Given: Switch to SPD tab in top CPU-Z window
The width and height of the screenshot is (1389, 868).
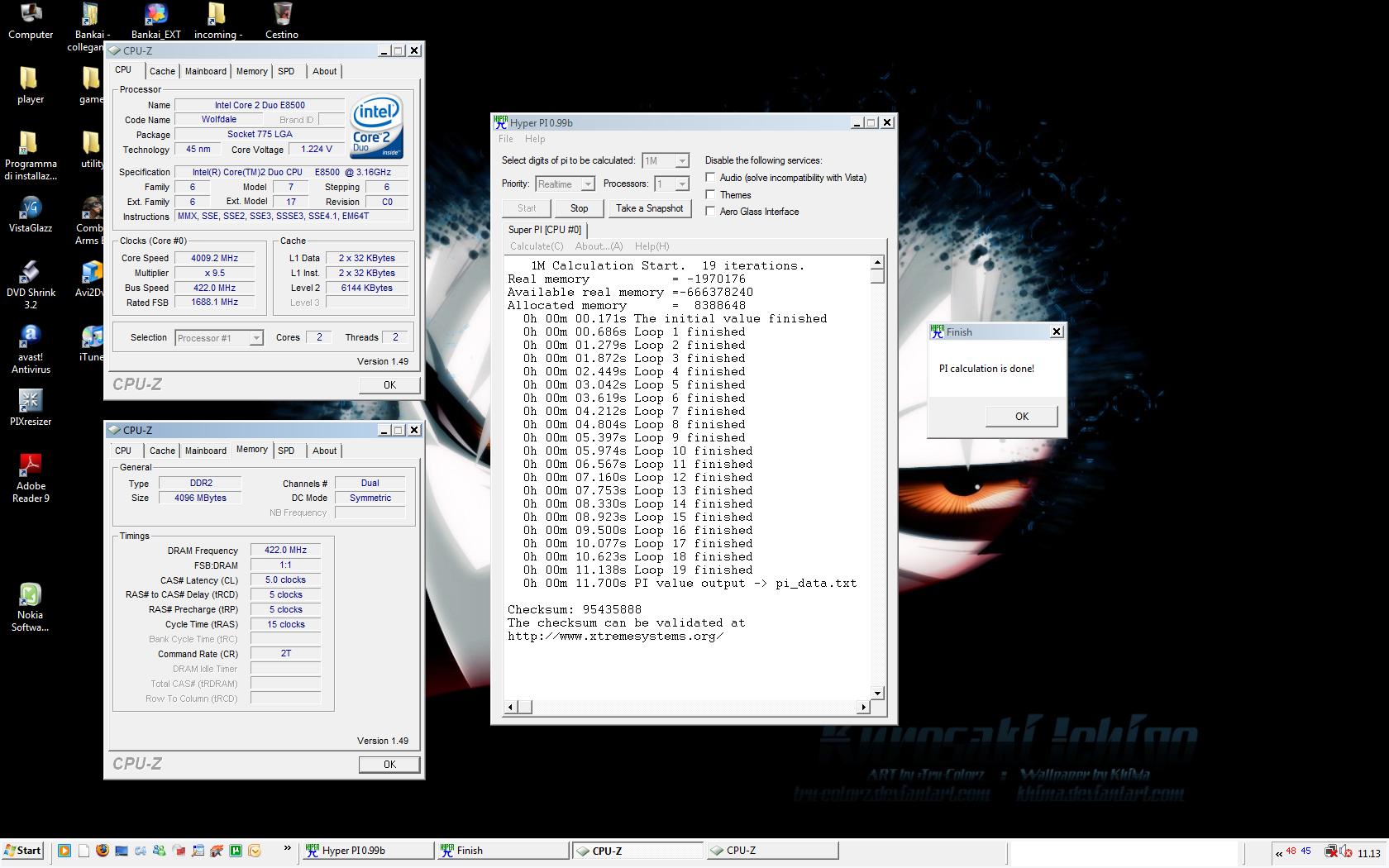Looking at the screenshot, I should click(286, 72).
